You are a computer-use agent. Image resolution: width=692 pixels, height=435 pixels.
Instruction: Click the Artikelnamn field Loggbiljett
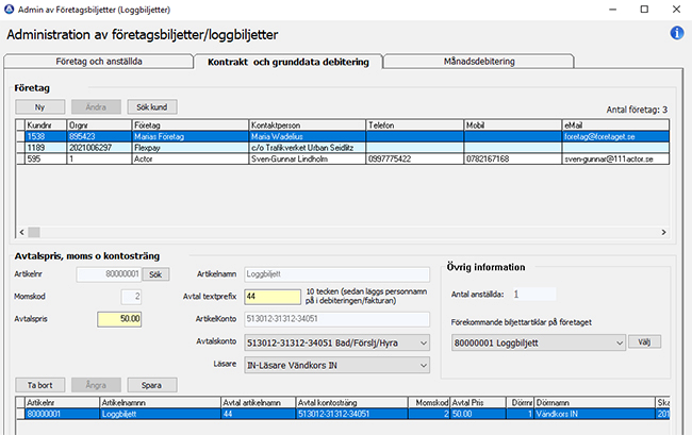(x=337, y=274)
